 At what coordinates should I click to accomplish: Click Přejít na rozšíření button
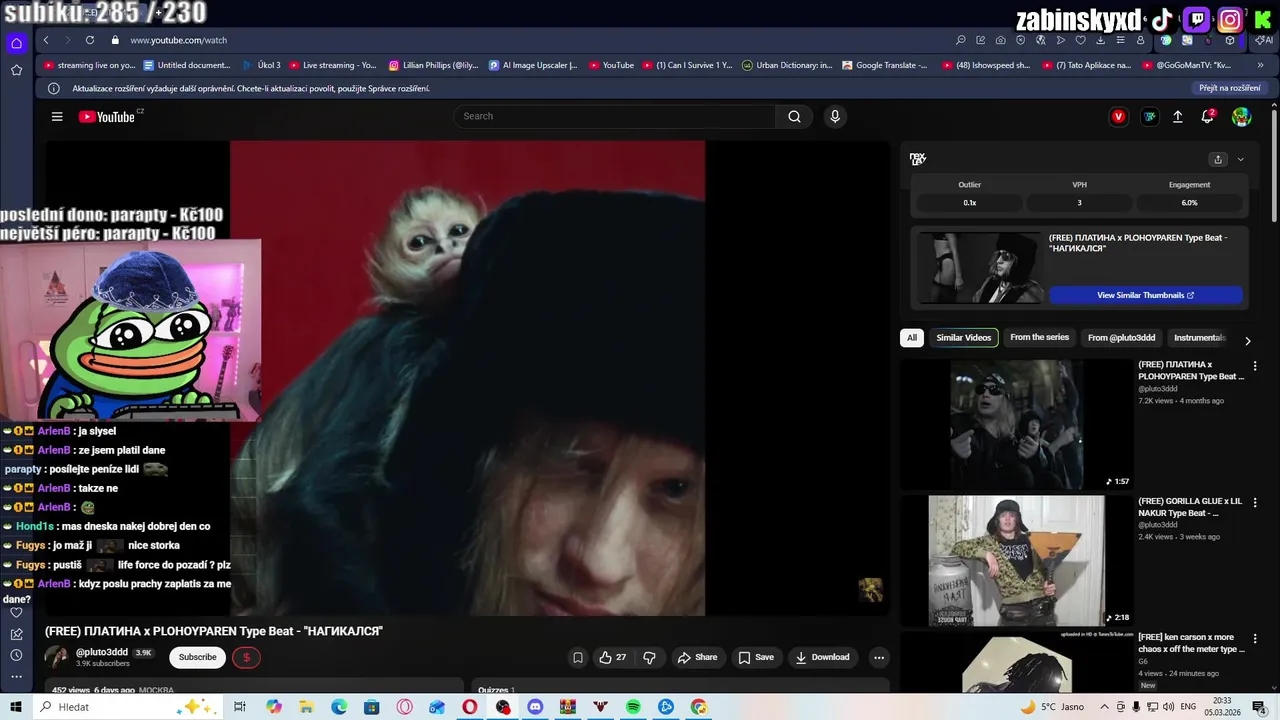pos(1230,88)
